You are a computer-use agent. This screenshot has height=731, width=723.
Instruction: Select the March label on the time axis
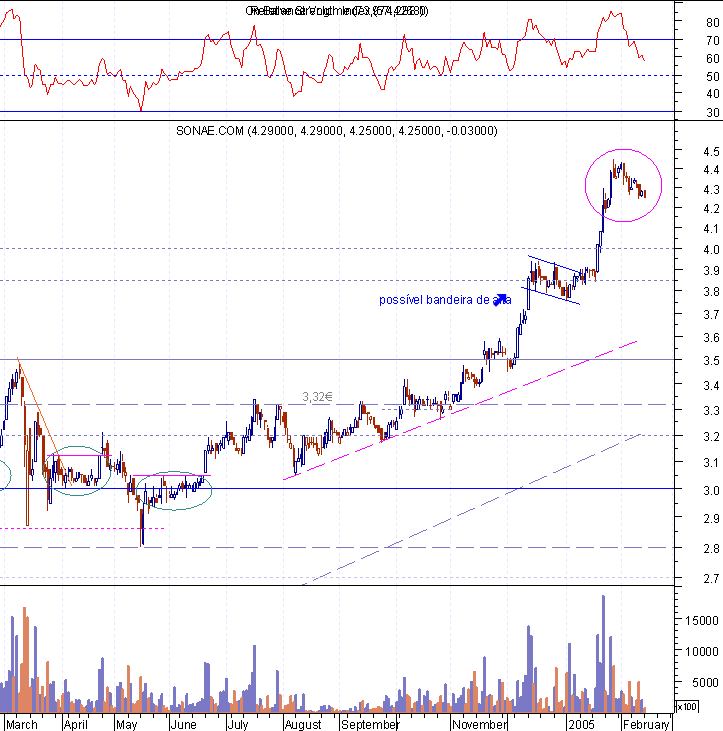(21, 724)
